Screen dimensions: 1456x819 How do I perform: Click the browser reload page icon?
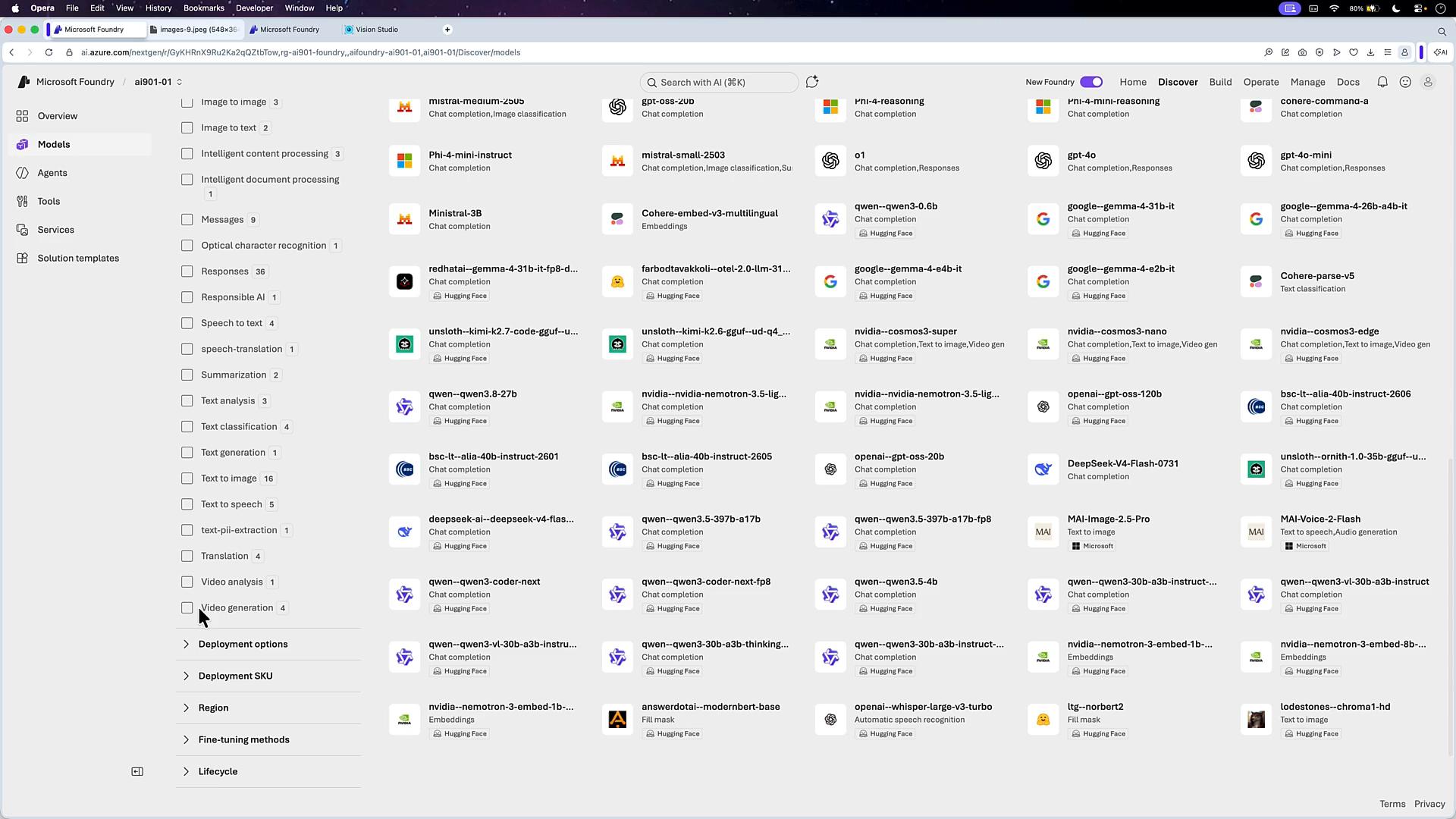[49, 52]
